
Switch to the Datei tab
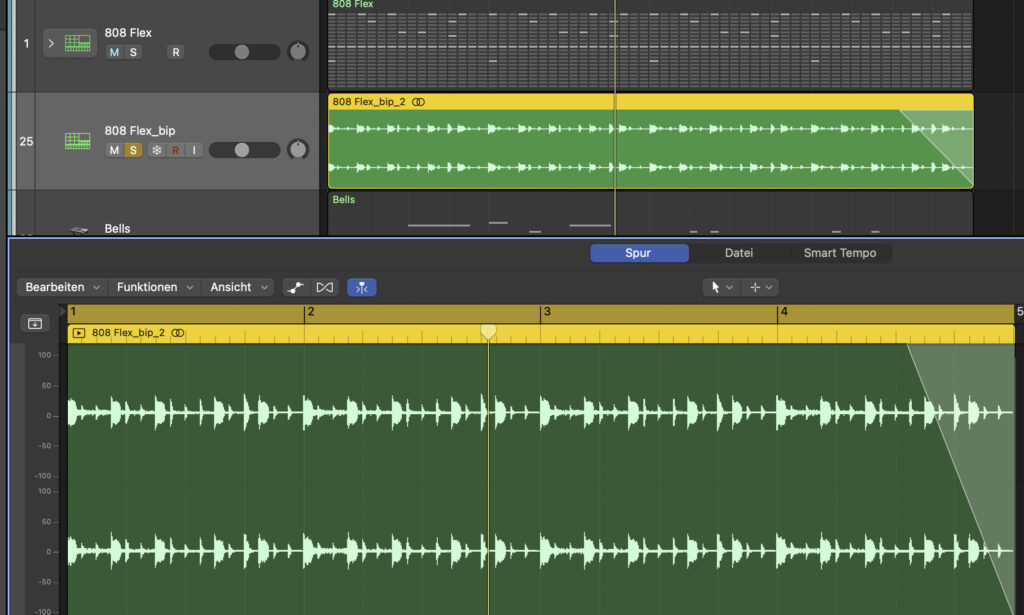tap(739, 253)
